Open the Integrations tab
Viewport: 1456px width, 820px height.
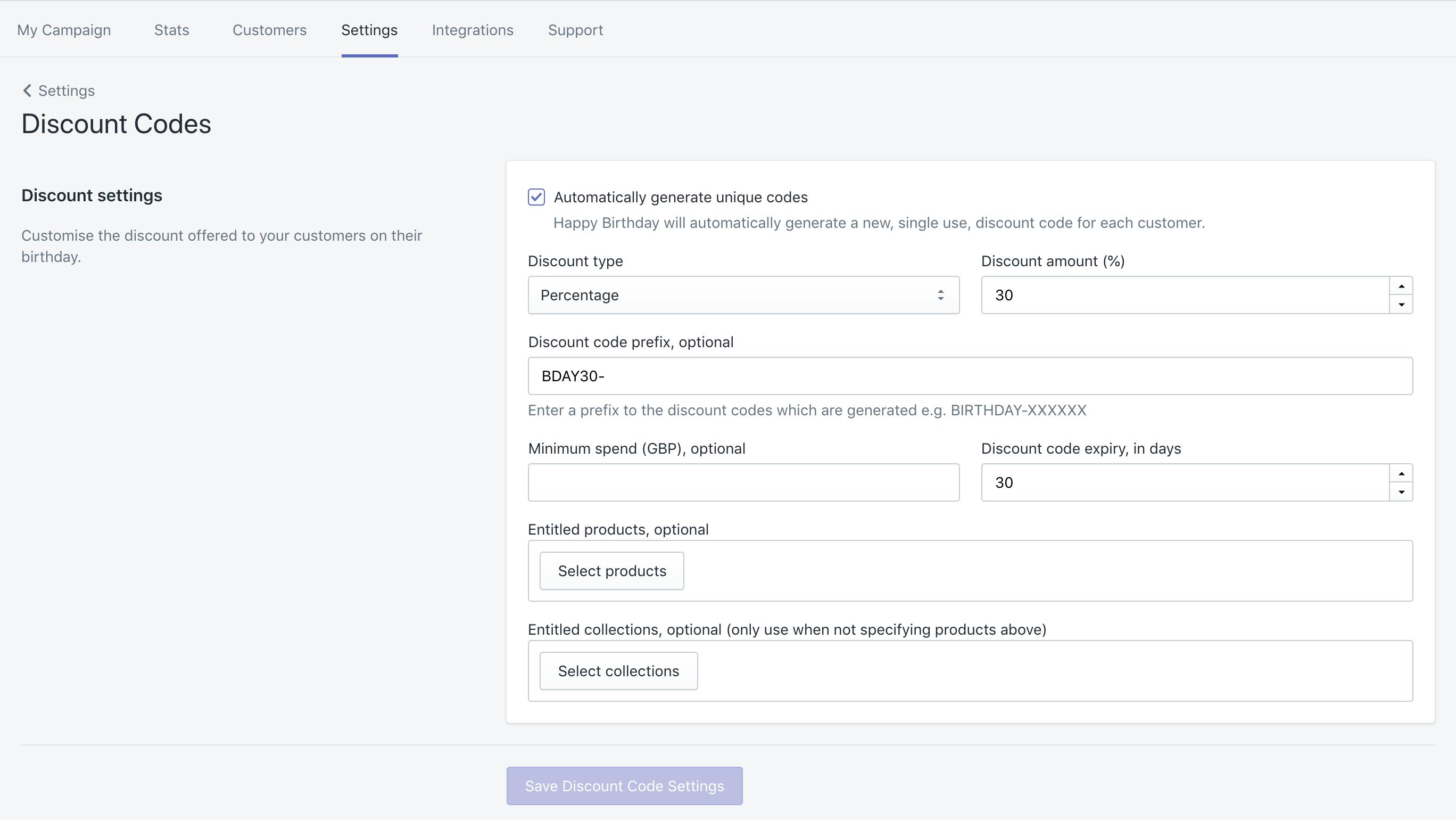472,30
